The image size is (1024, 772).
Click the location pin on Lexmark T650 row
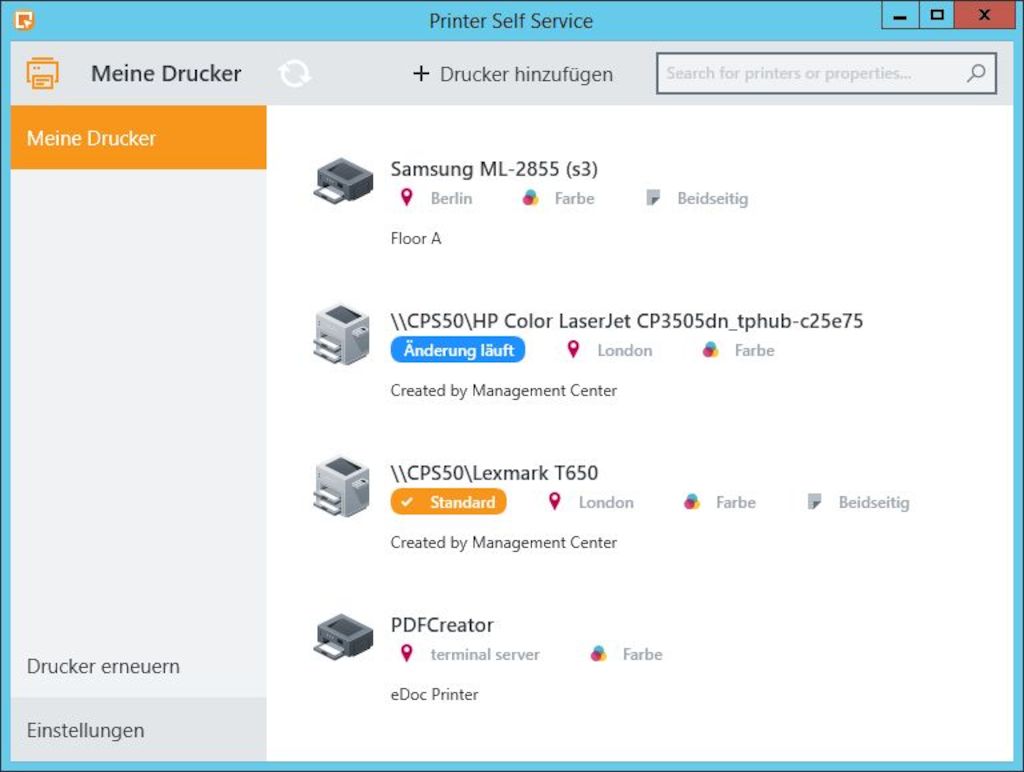pyautogui.click(x=554, y=502)
